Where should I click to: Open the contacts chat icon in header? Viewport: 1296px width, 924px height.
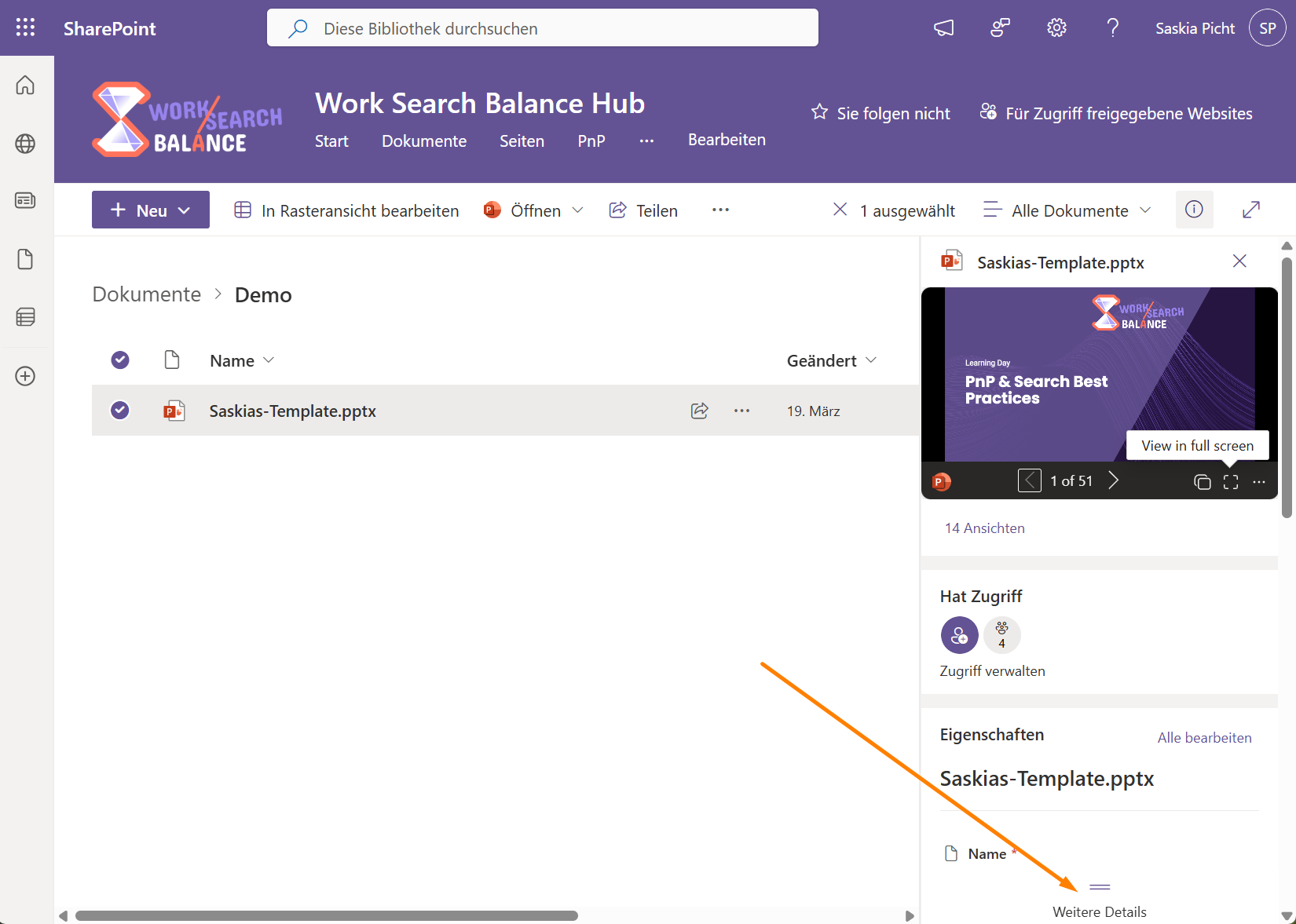(1000, 28)
